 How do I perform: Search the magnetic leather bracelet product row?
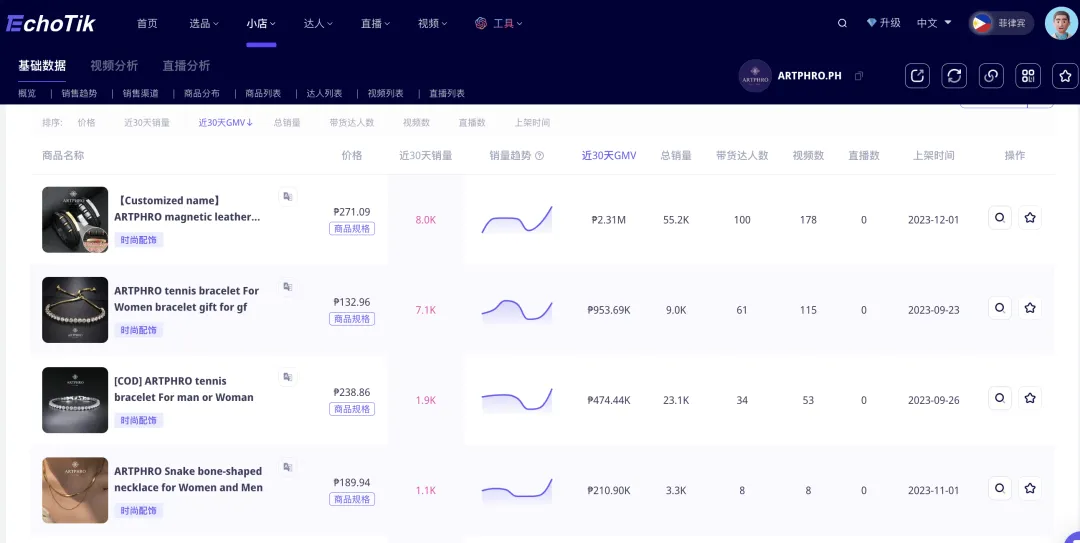point(999,218)
